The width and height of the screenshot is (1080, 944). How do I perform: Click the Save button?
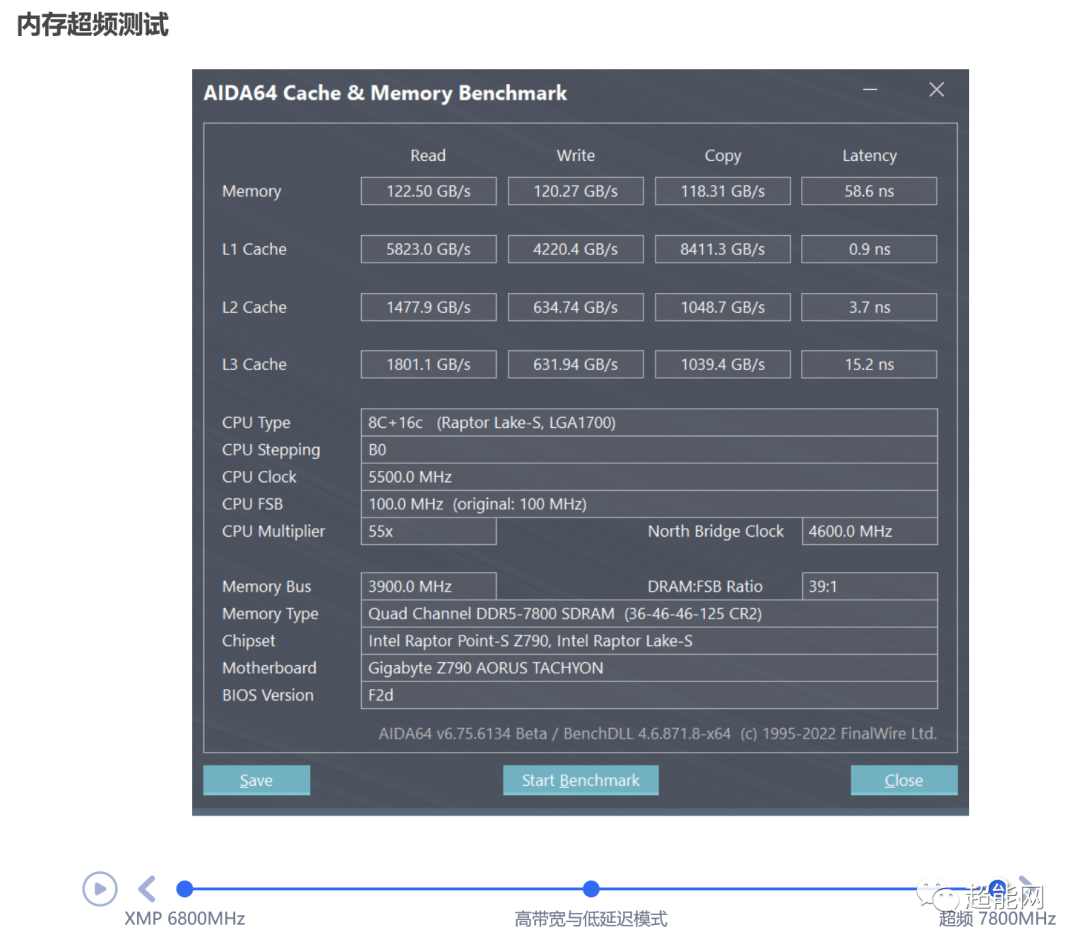tap(256, 780)
